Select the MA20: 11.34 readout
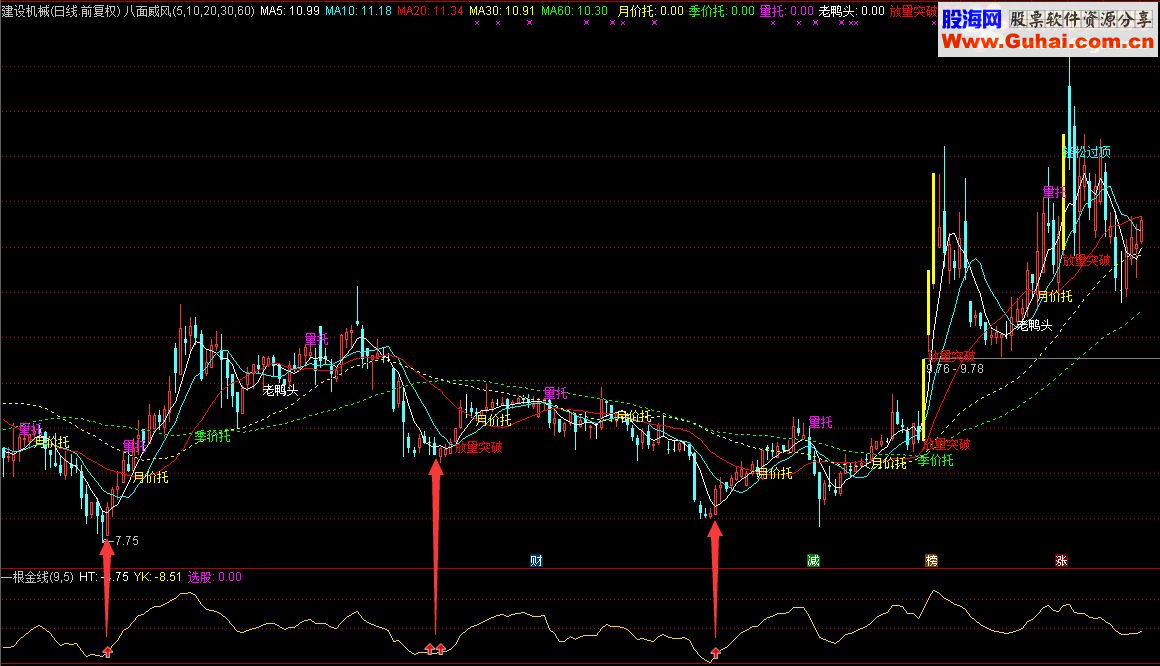 coord(430,11)
